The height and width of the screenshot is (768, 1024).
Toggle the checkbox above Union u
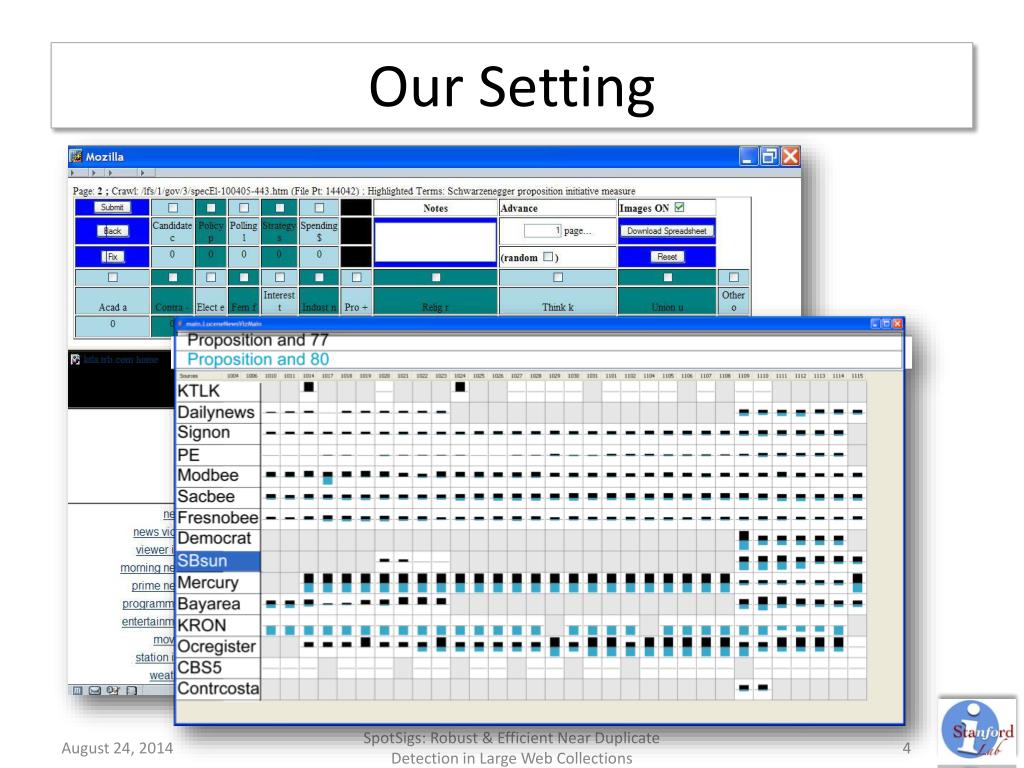pos(667,278)
